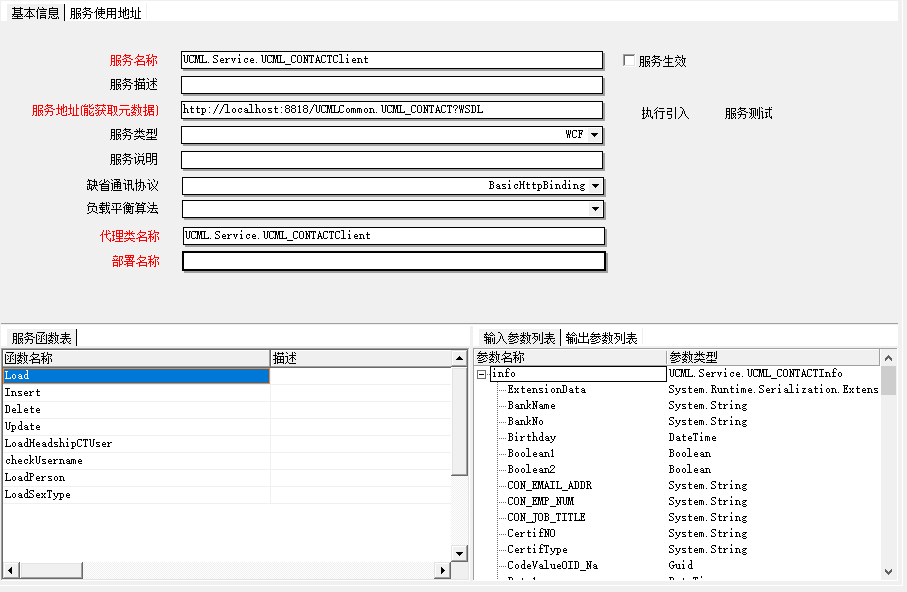Screen dimensions: 907x592
Task: Open the BasicHttpBinding protocol dropdown
Action: click(596, 186)
